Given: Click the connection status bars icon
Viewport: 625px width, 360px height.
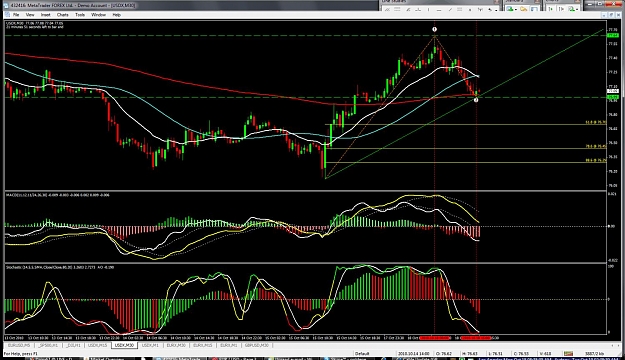Looking at the screenshot, I should click(568, 353).
